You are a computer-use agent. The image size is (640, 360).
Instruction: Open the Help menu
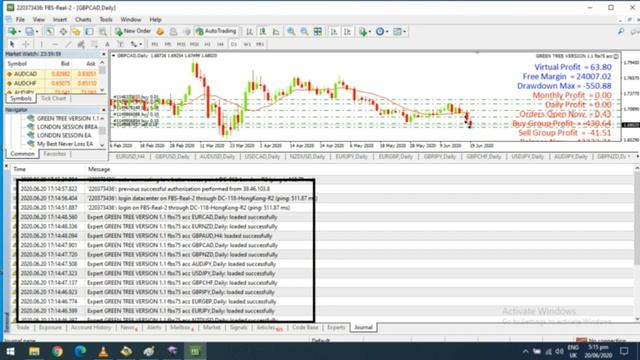point(156,19)
